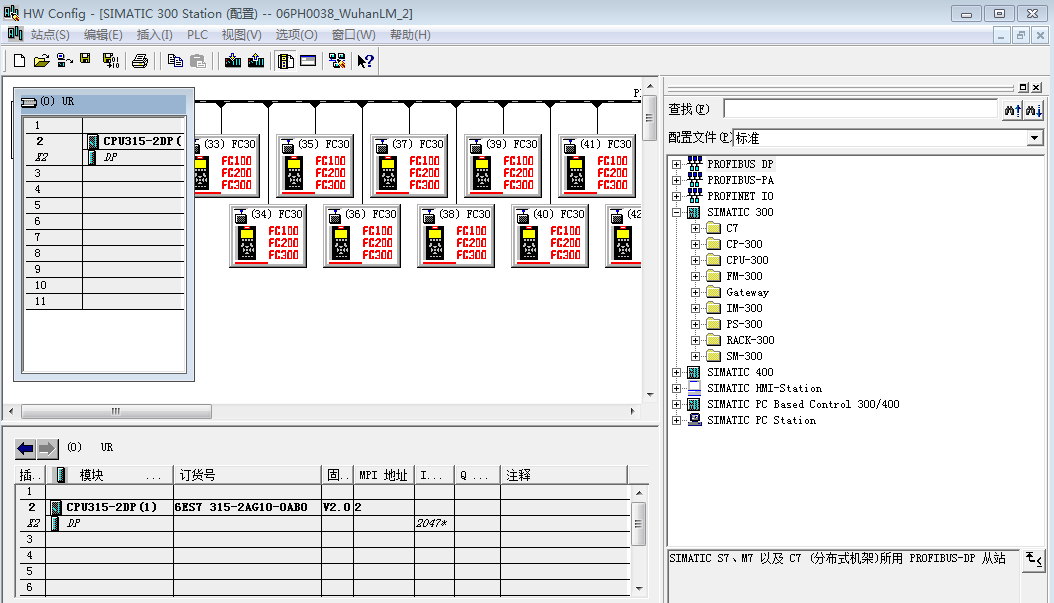Collapse the SIMATIC 300 tree node
The height and width of the screenshot is (603, 1054).
coord(677,212)
